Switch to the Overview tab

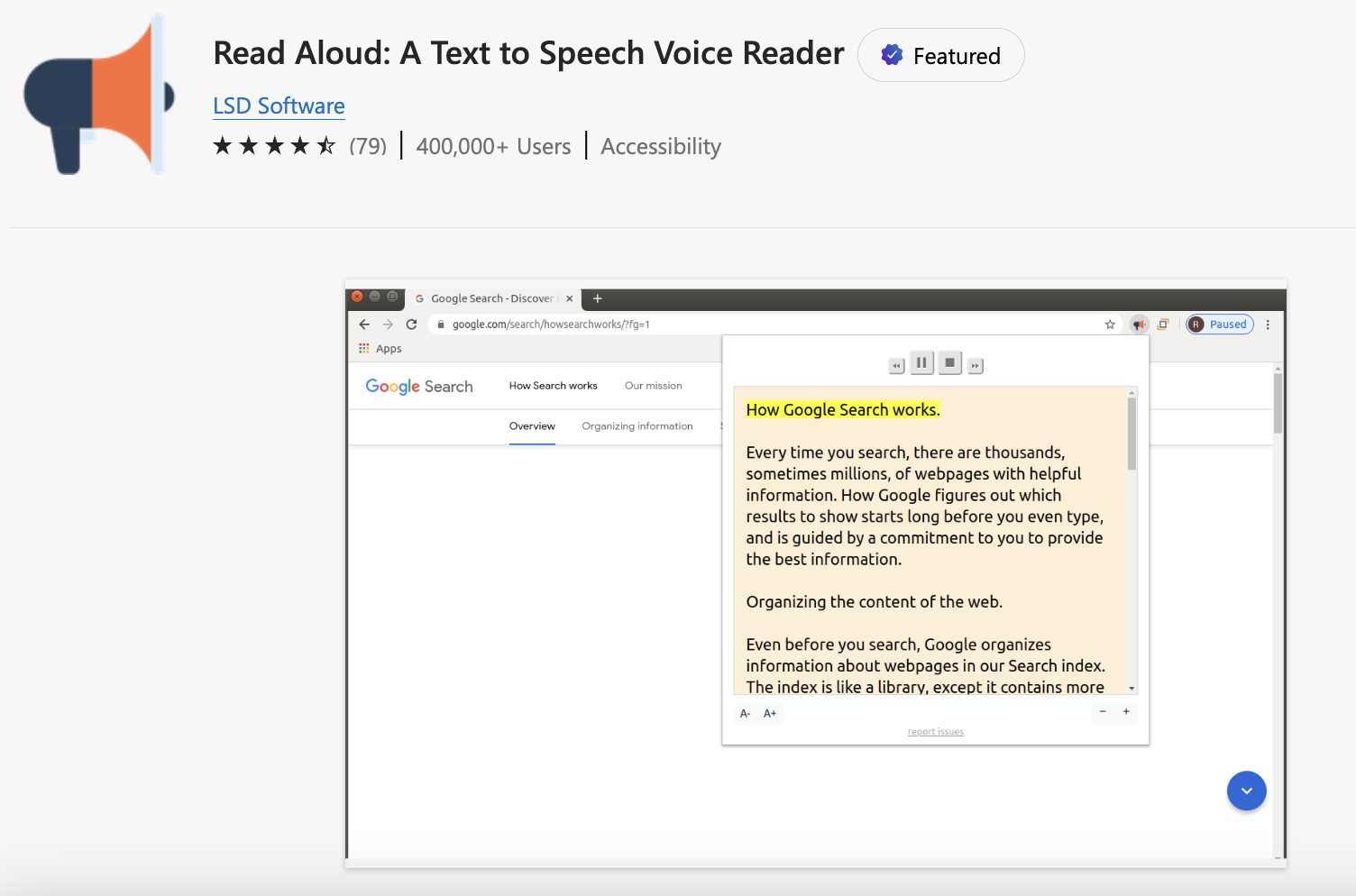tap(532, 426)
